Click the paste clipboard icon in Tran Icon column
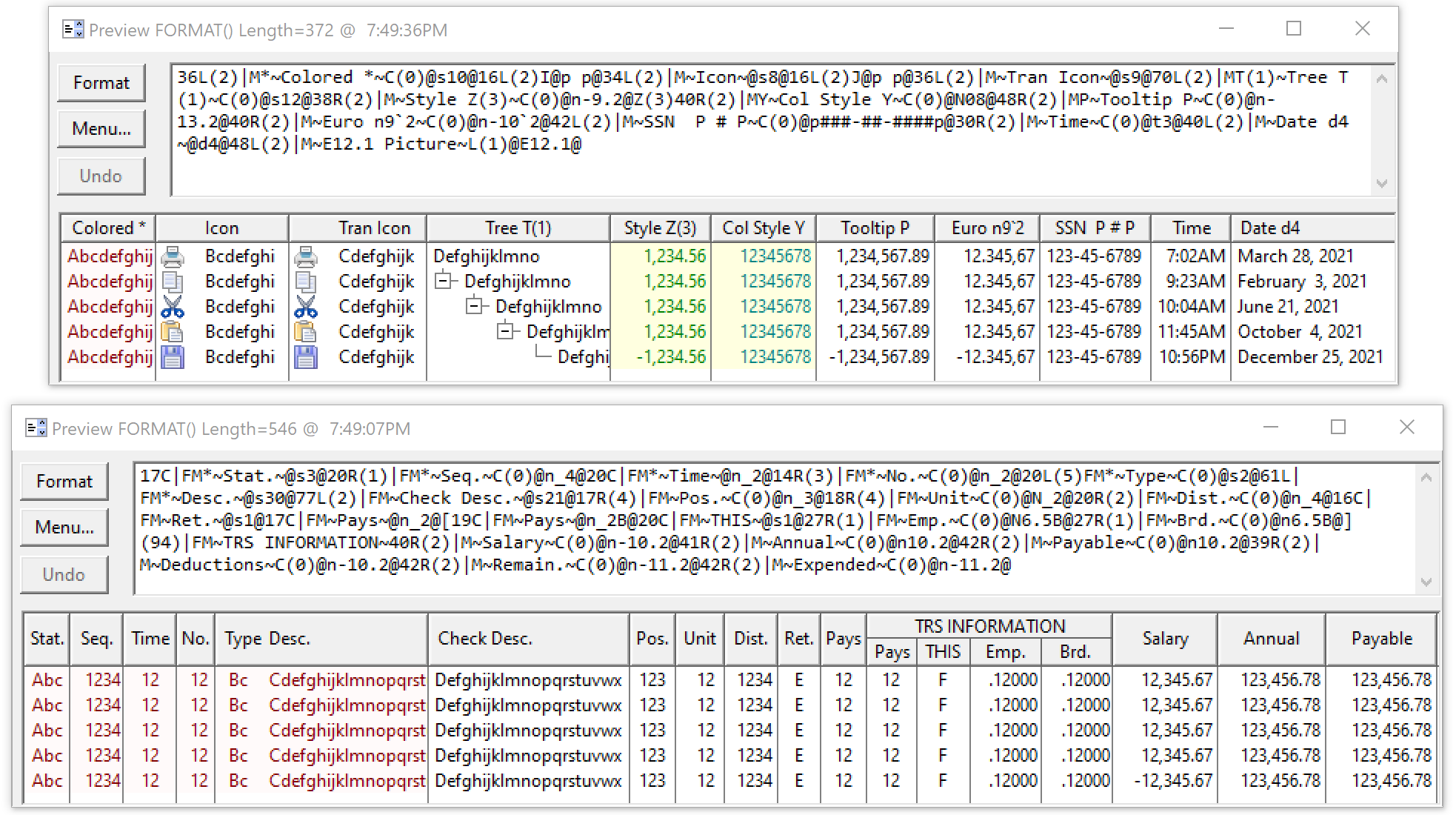 tap(305, 332)
